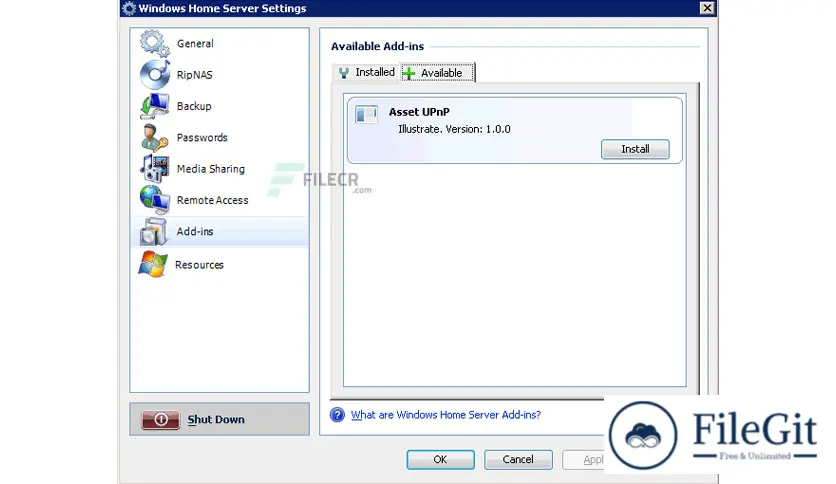This screenshot has width=836, height=484.
Task: Click the 'Illustrate. Version: 1.0.0' text
Action: (454, 129)
